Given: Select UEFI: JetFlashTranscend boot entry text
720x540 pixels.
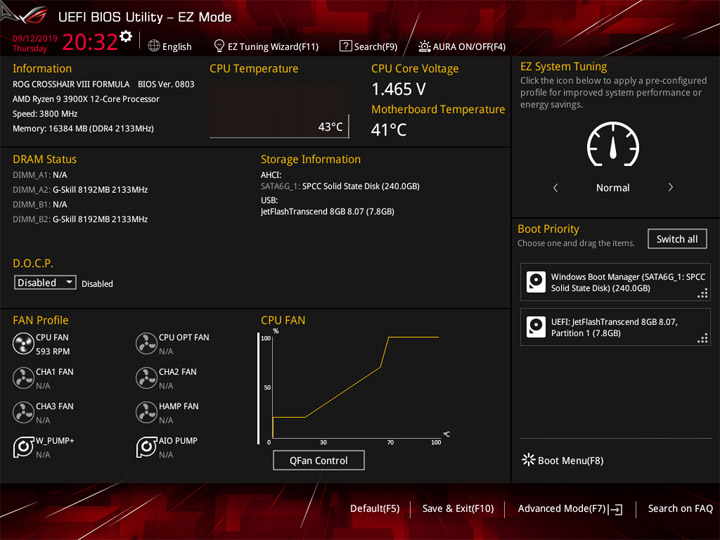Looking at the screenshot, I should coord(614,327).
